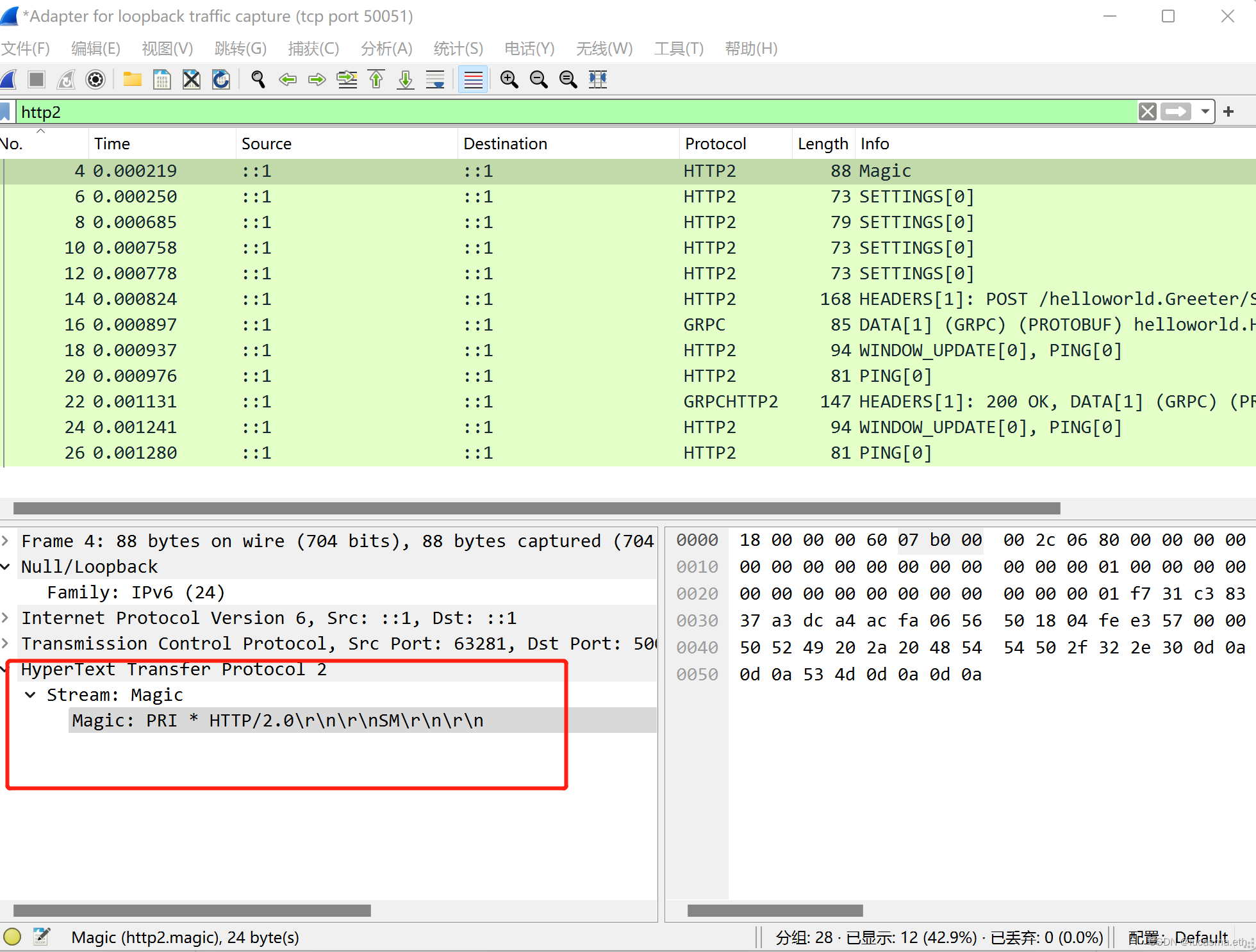The image size is (1256, 952).
Task: Reload this capture file
Action: 221,79
